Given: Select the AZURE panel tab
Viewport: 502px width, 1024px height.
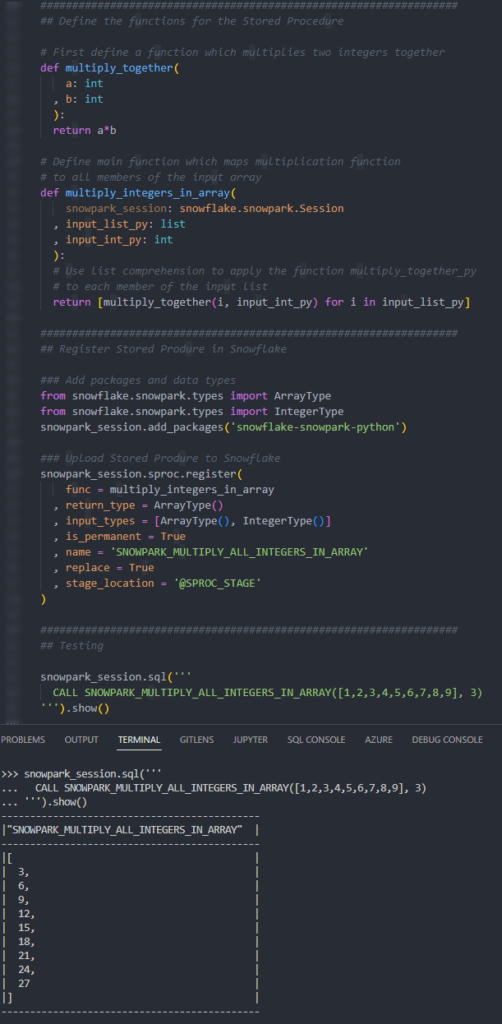Looking at the screenshot, I should point(379,740).
